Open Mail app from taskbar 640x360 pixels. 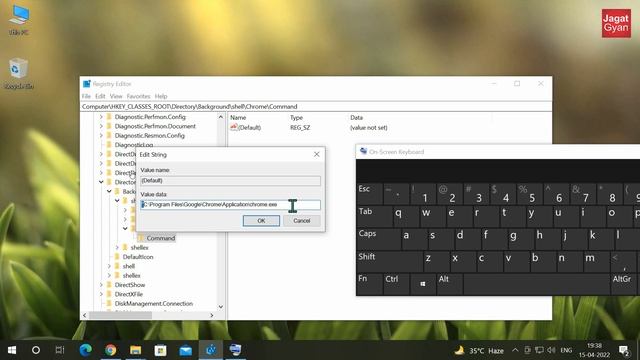click(186, 350)
